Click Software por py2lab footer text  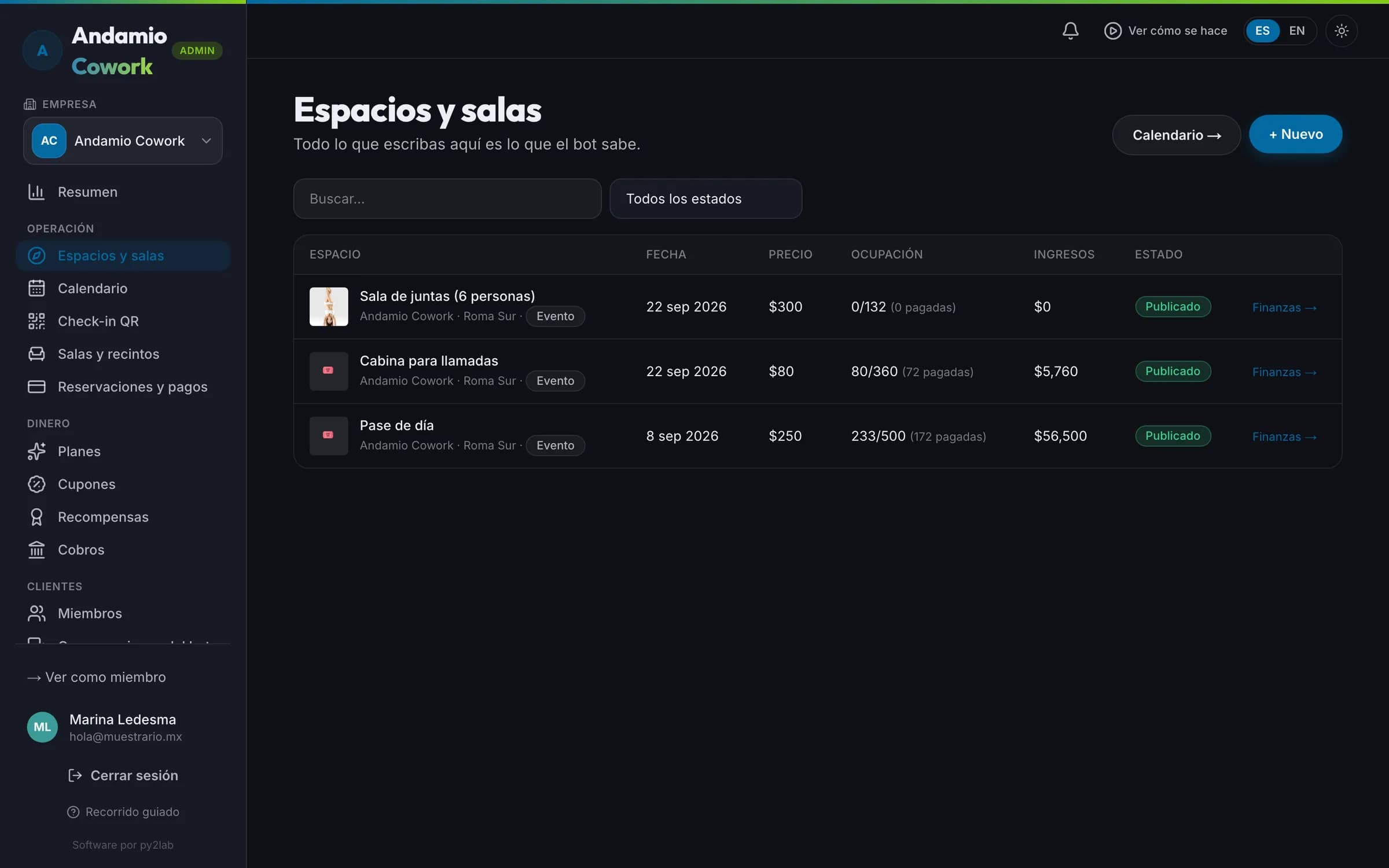click(x=123, y=845)
